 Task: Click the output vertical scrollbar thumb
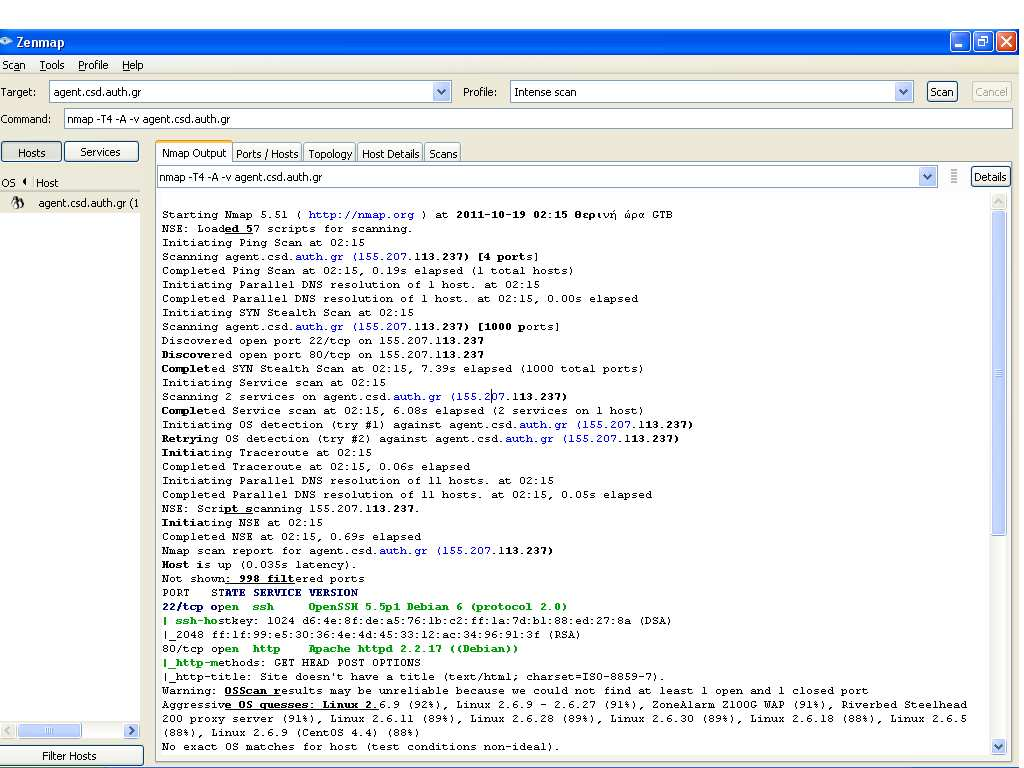point(998,373)
